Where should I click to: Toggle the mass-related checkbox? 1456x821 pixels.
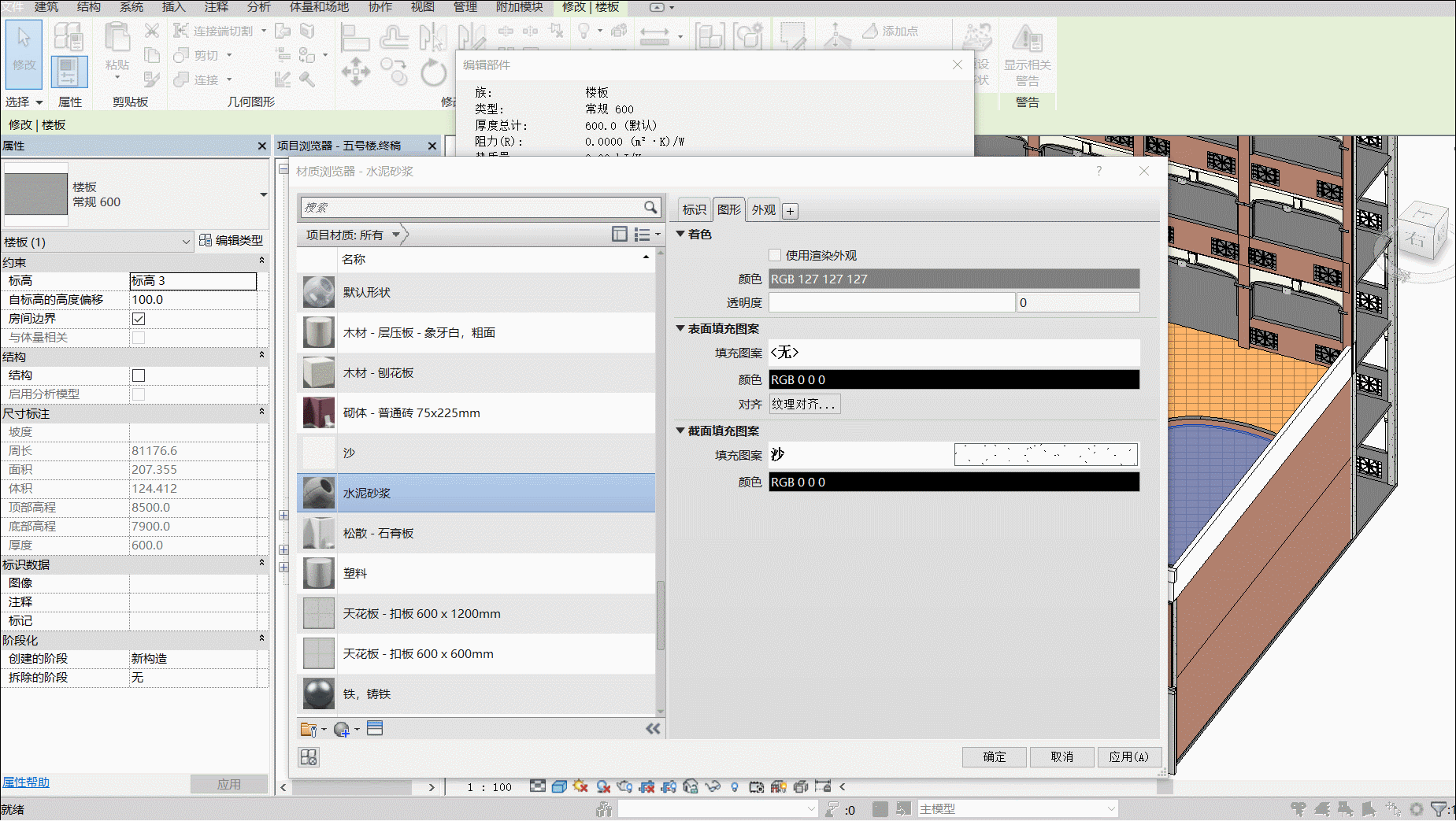[x=139, y=338]
